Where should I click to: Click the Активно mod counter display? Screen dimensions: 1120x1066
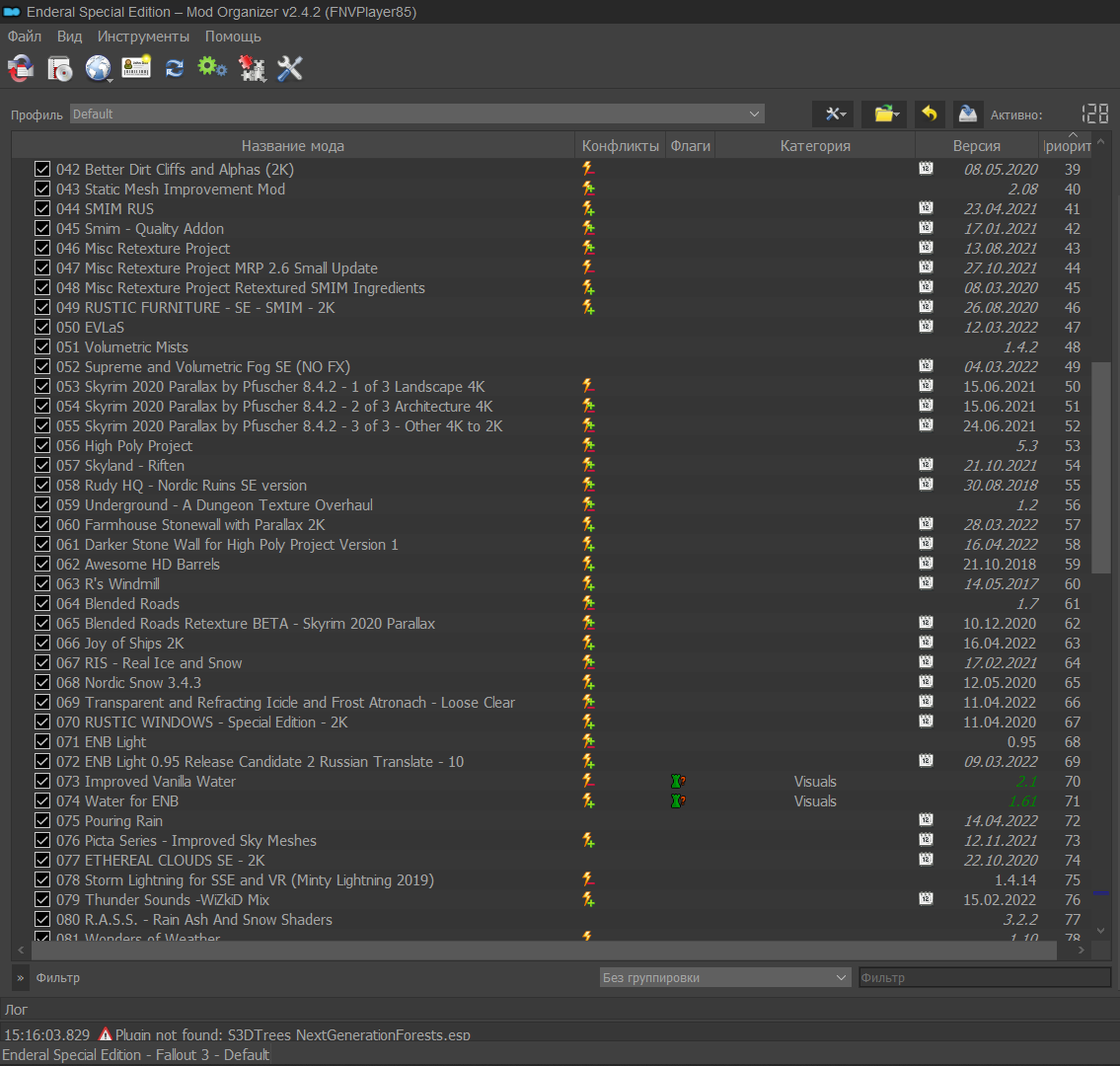tap(1095, 114)
